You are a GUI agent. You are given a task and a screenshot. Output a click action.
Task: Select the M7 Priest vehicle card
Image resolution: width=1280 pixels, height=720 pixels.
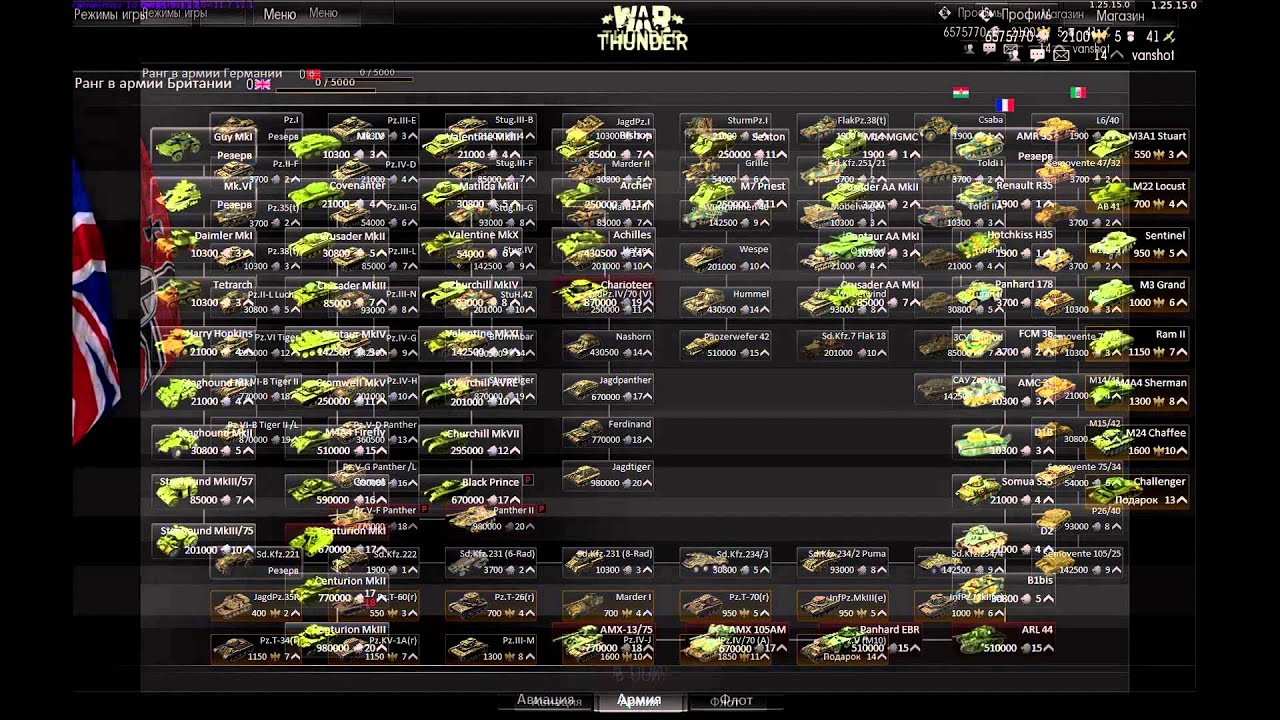(739, 195)
